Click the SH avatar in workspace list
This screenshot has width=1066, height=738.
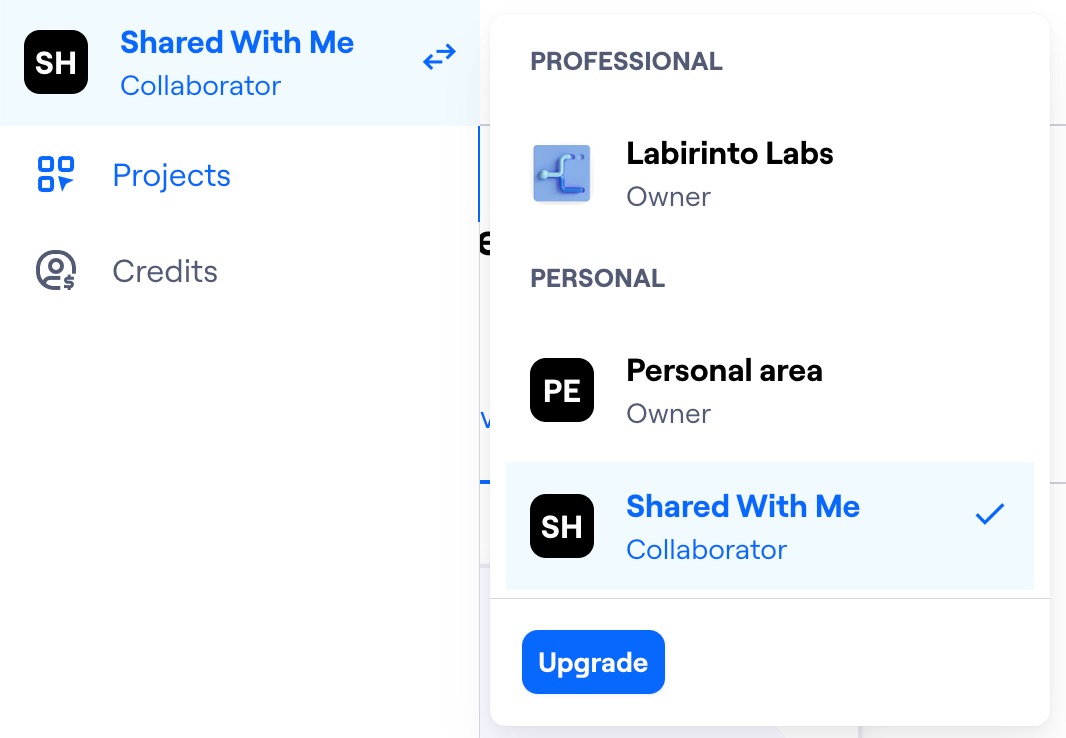[562, 526]
